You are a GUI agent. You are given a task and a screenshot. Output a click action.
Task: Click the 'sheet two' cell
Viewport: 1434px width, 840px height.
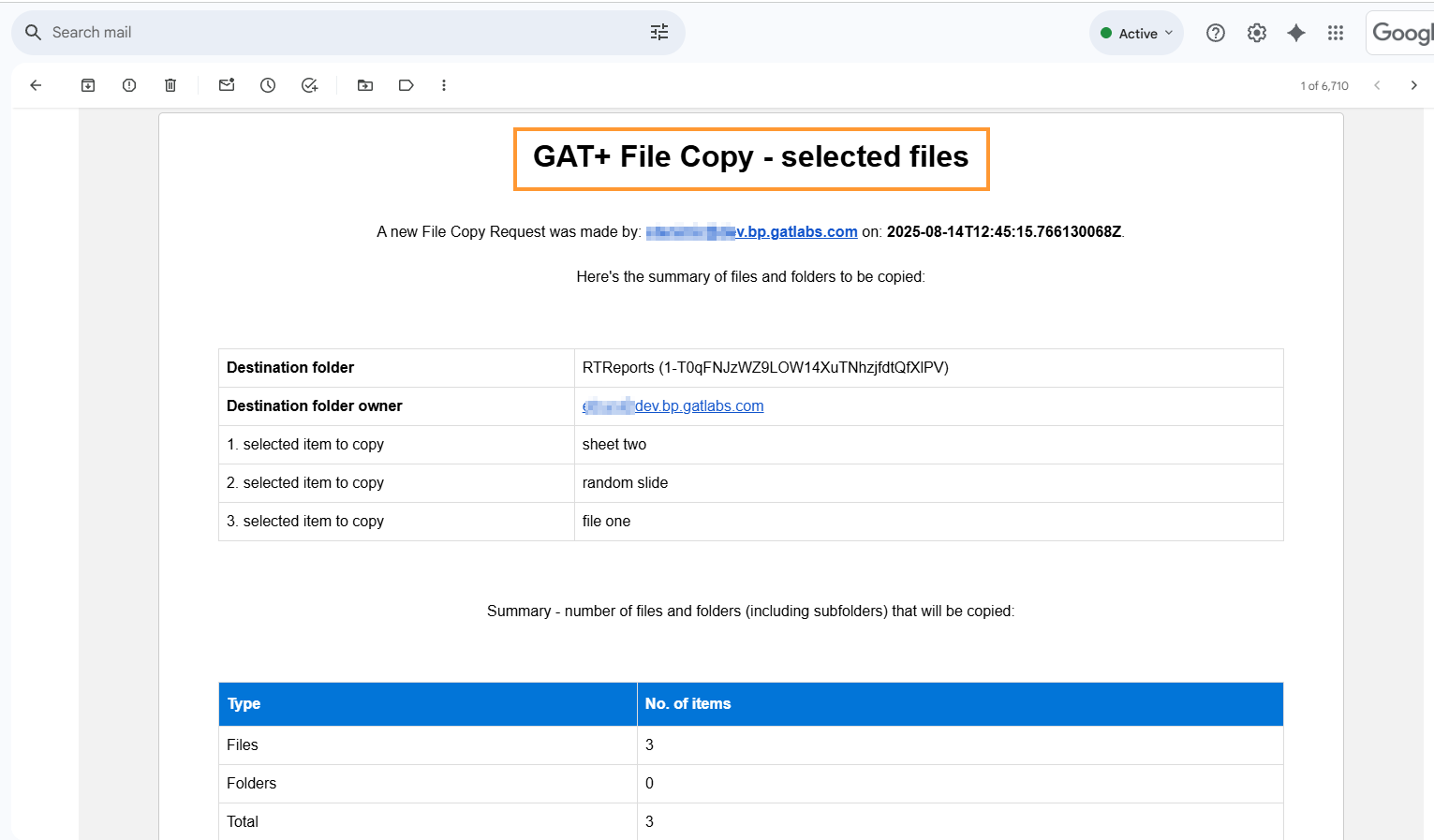click(x=928, y=445)
